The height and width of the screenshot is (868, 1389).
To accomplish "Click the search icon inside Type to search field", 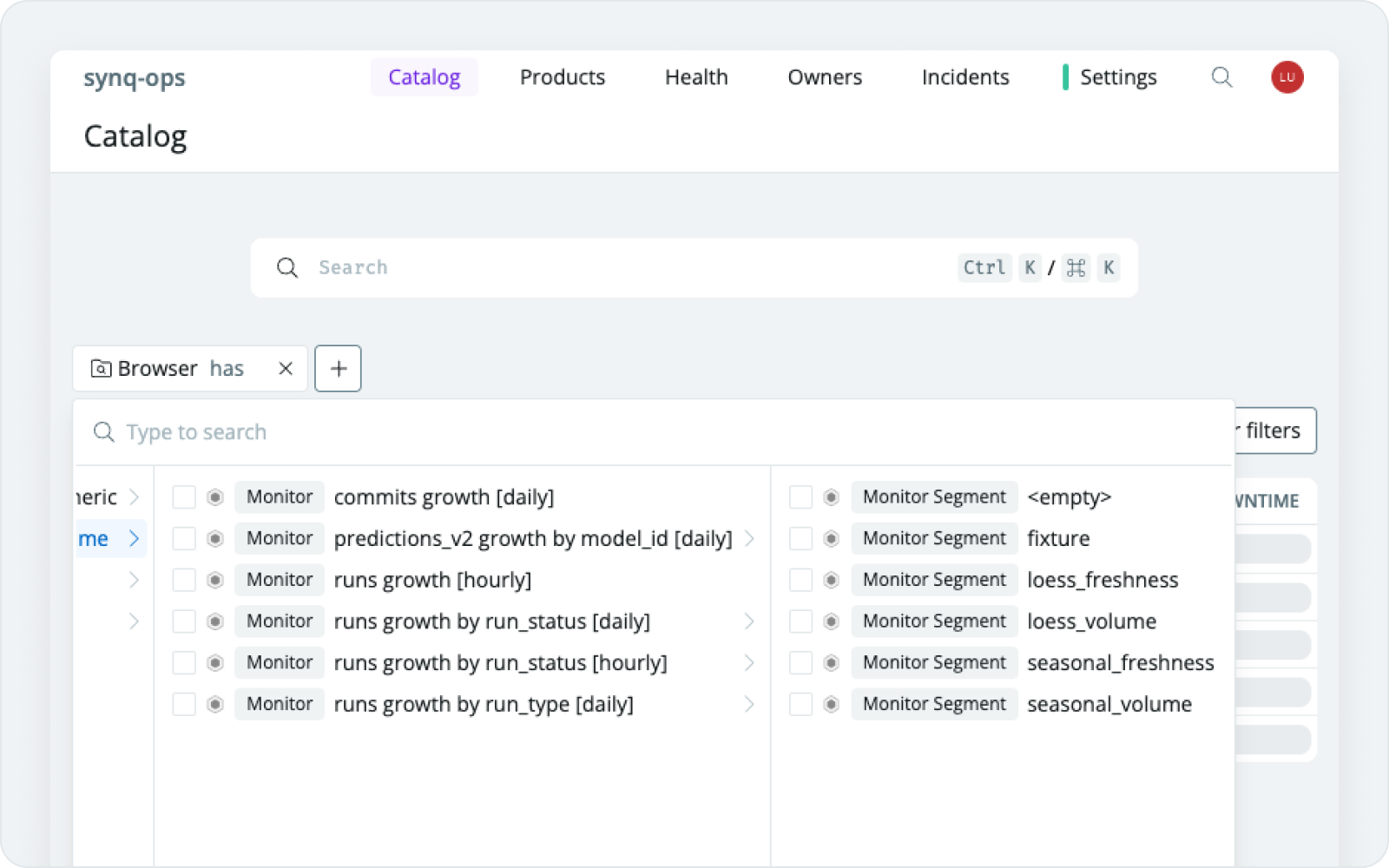I will (x=104, y=431).
